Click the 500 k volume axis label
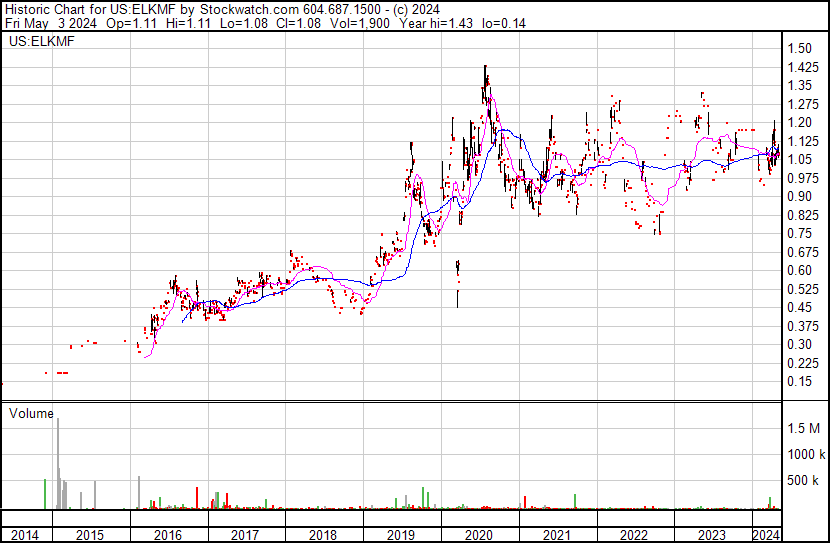Screen dimensions: 830x543 point(803,480)
